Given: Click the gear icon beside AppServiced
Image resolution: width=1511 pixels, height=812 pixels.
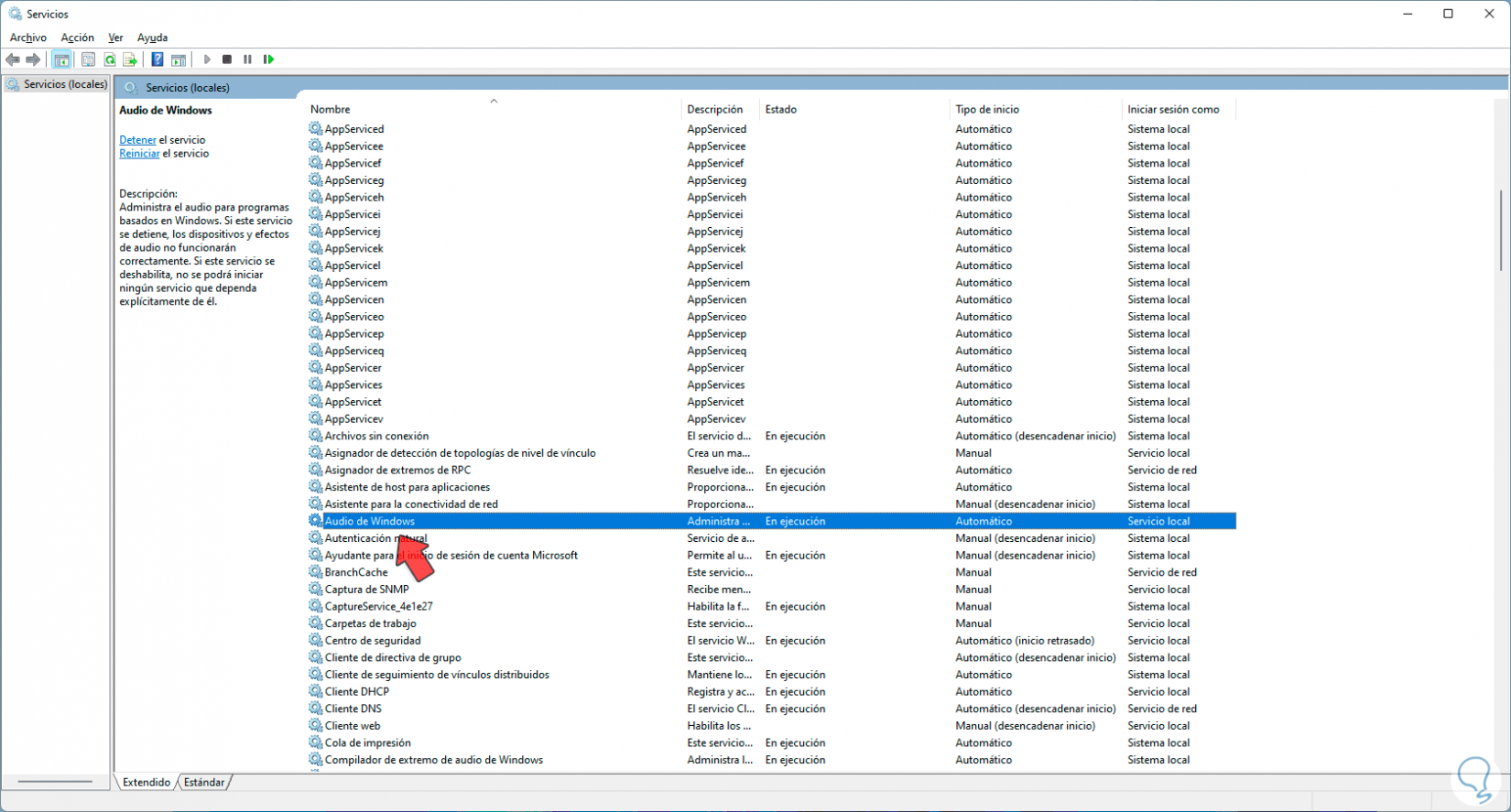Looking at the screenshot, I should pos(316,129).
